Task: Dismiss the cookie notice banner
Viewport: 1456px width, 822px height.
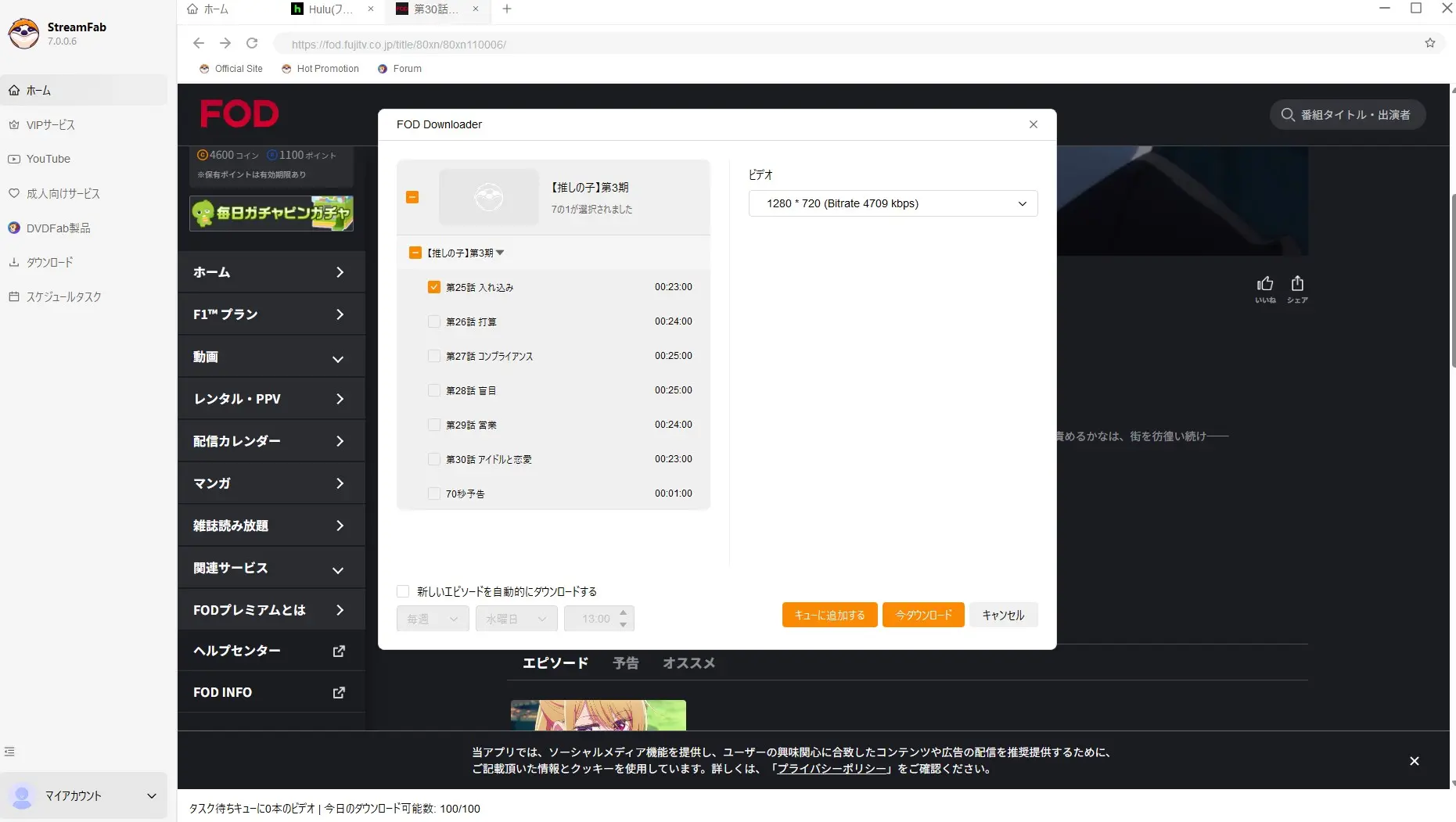Action: pos(1415,761)
